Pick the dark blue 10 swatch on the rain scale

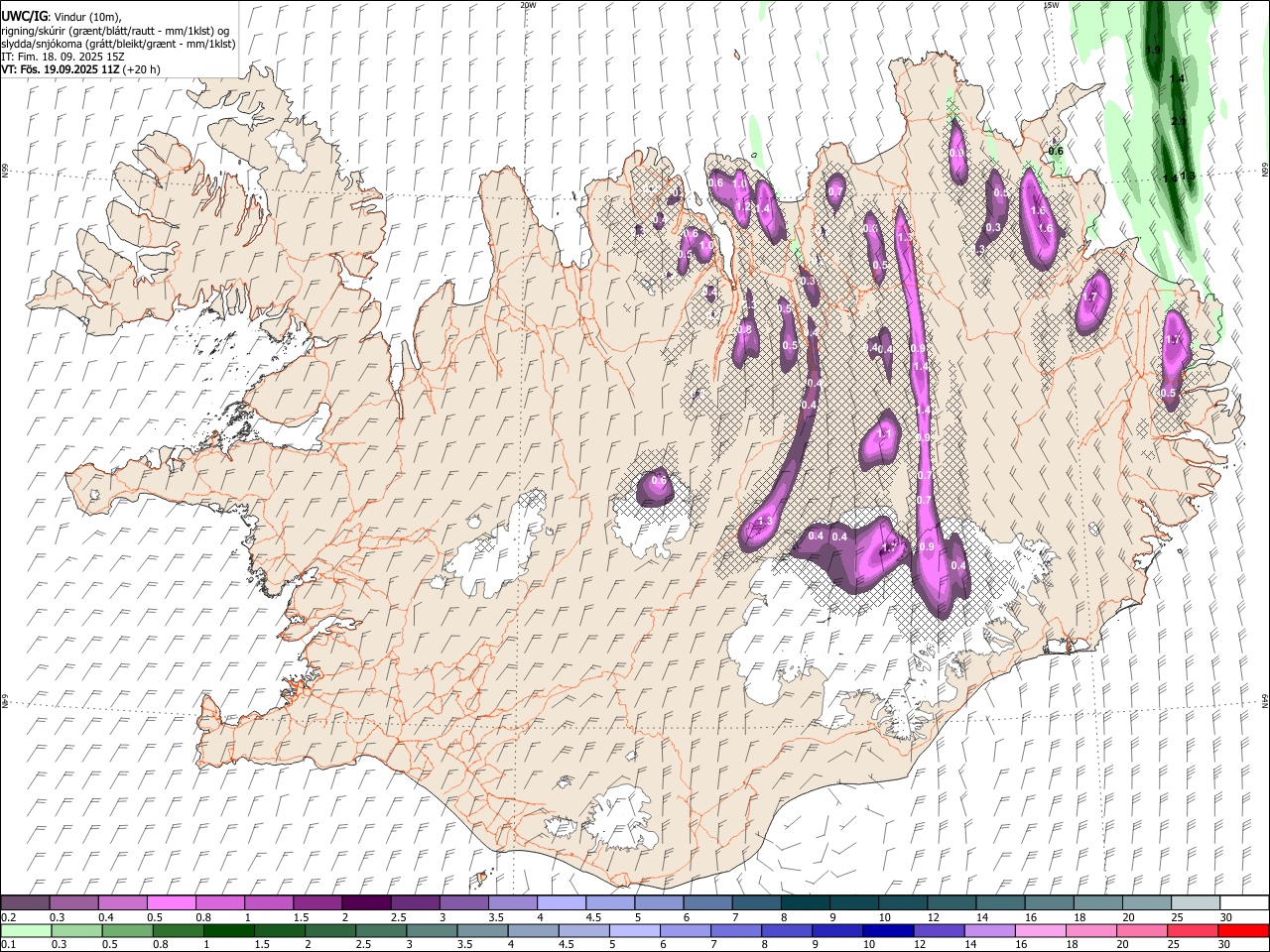click(x=888, y=930)
